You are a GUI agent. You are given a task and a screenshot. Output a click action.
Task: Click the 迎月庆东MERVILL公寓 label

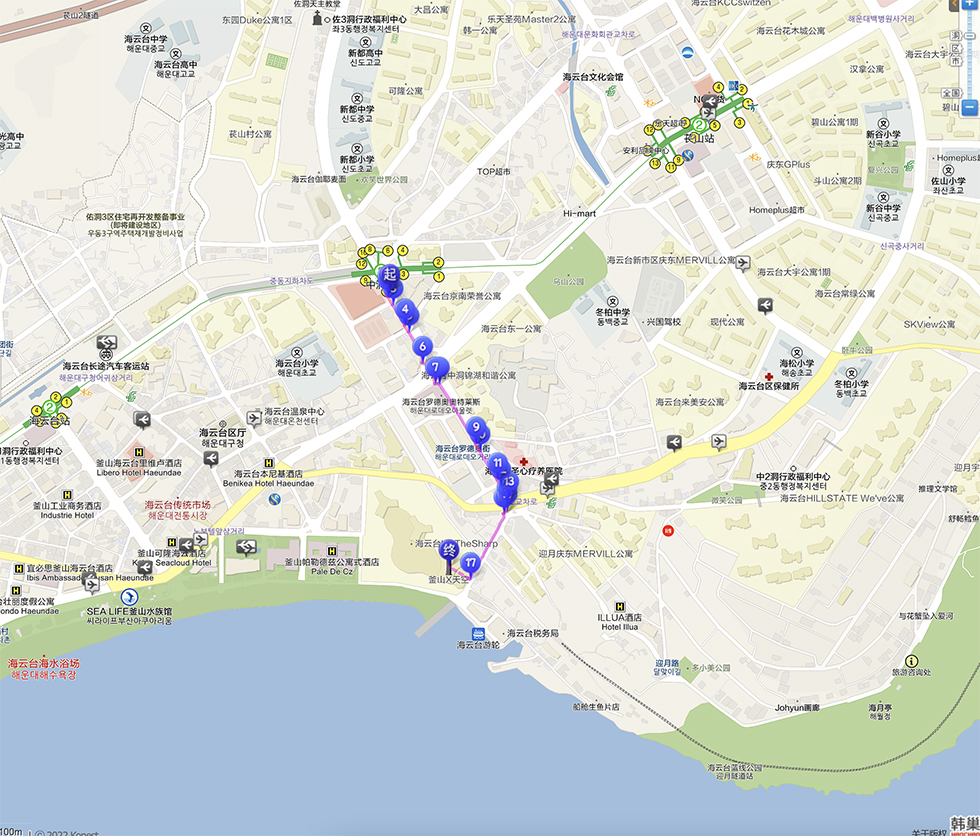(x=586, y=554)
